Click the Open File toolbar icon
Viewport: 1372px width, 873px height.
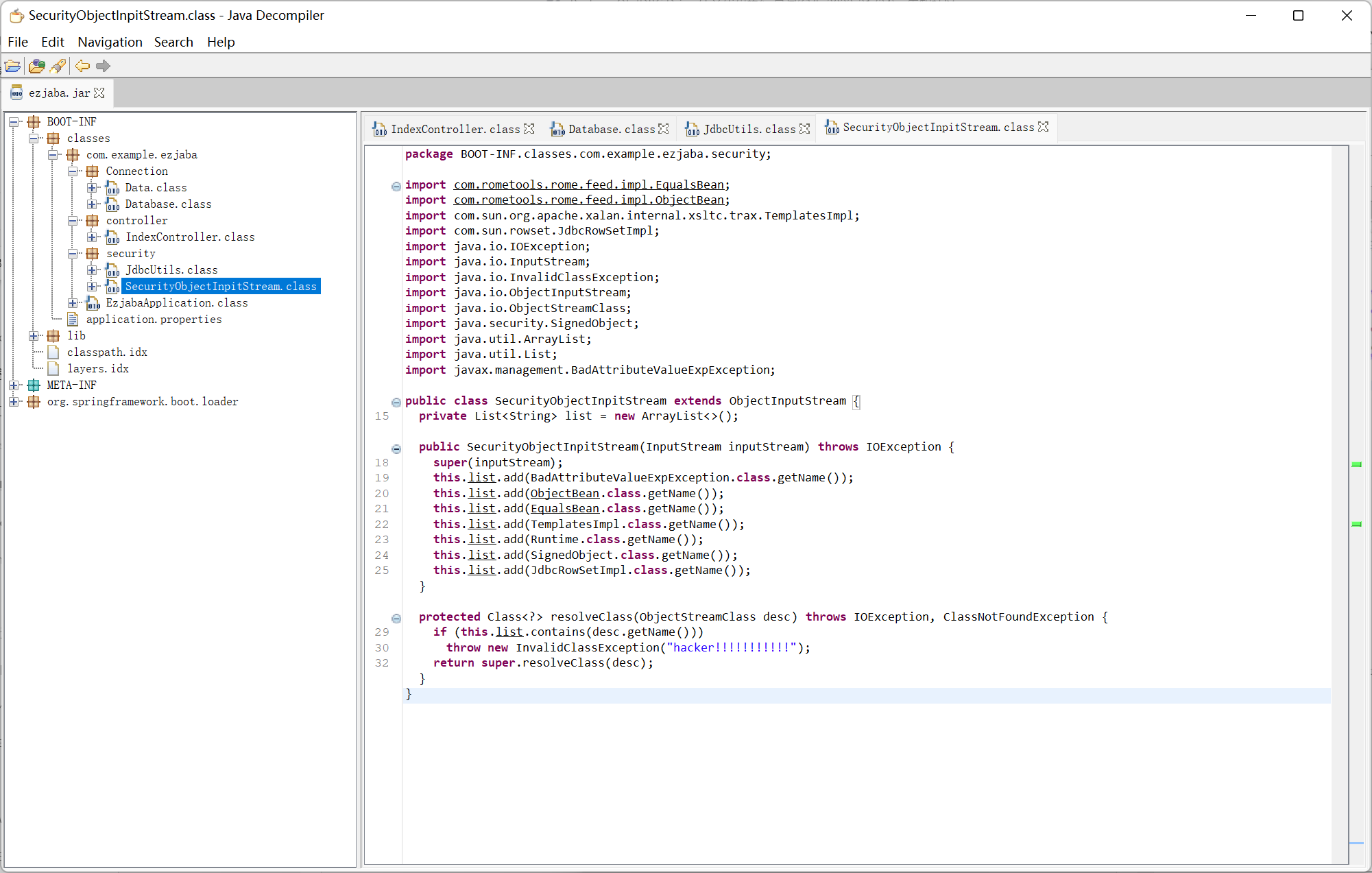tap(12, 66)
